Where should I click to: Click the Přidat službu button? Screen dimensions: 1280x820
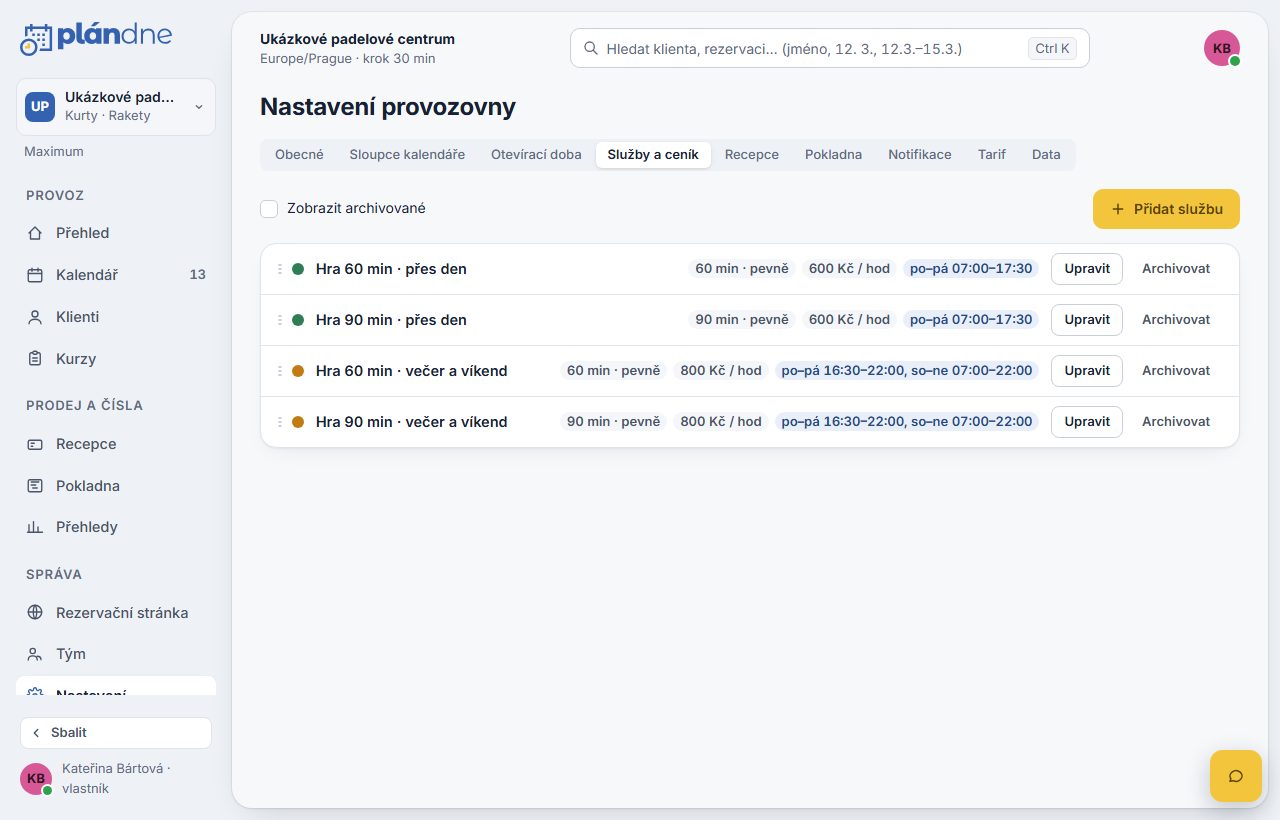coord(1166,209)
